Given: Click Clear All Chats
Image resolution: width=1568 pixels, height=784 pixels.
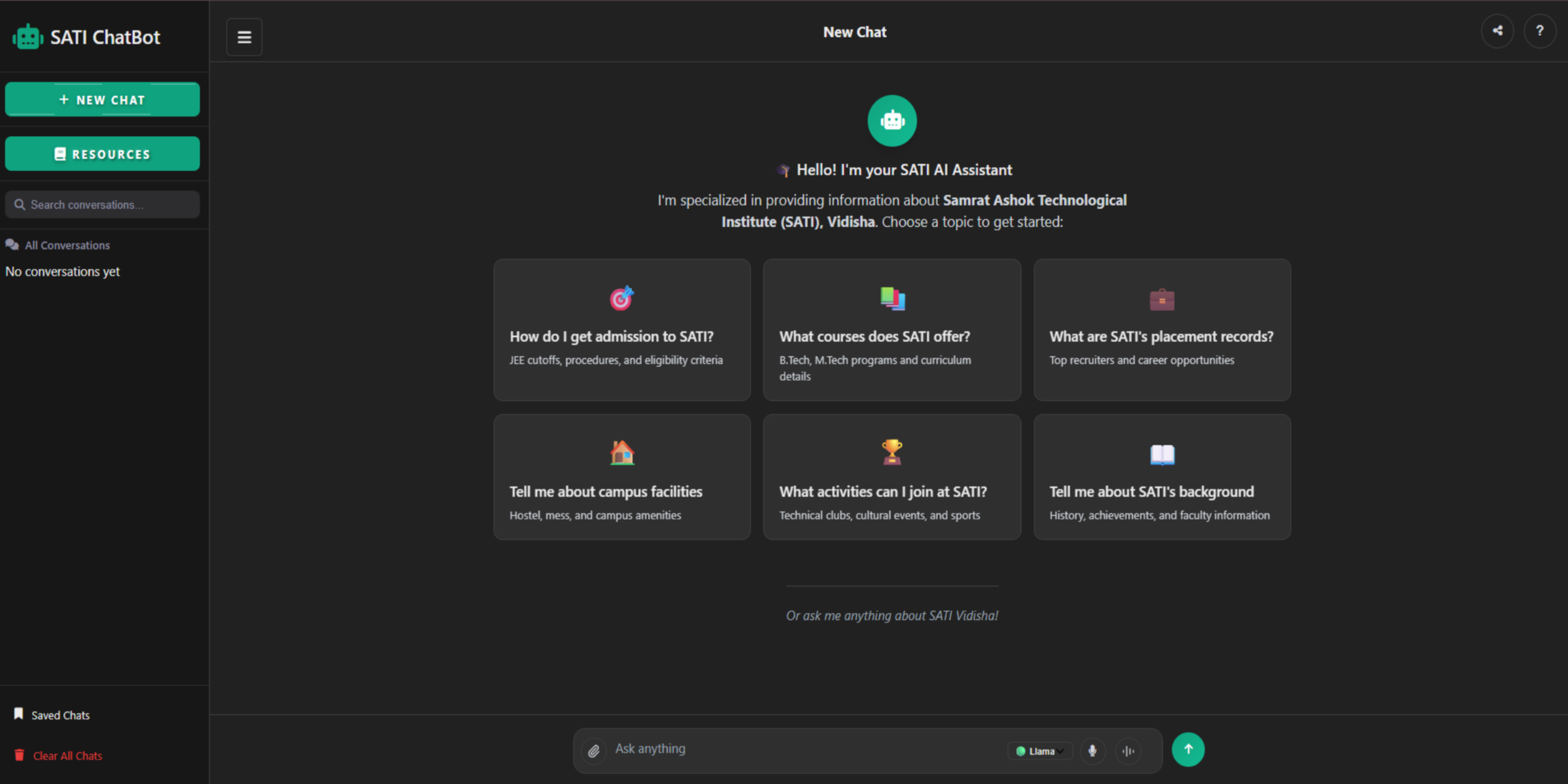Looking at the screenshot, I should pyautogui.click(x=67, y=755).
